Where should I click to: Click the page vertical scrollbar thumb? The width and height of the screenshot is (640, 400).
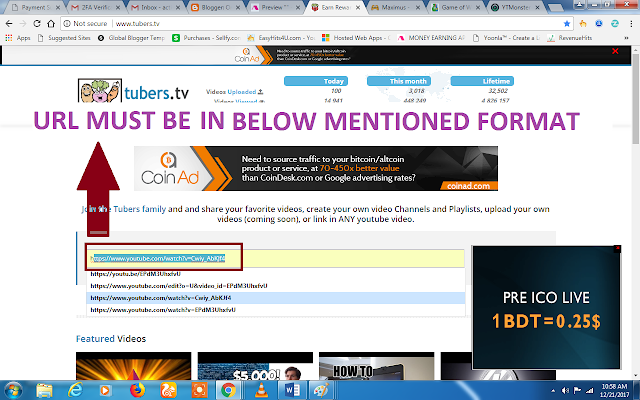(x=636, y=98)
